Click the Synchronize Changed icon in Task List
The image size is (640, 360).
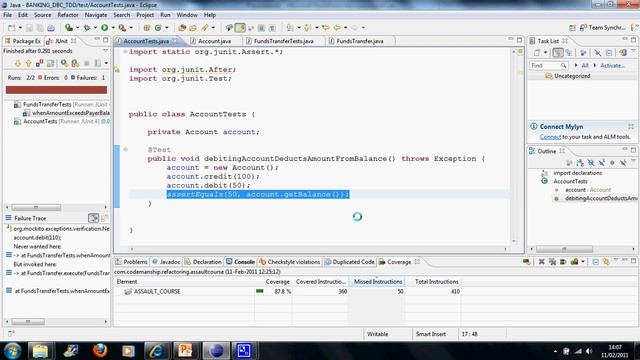622,53
